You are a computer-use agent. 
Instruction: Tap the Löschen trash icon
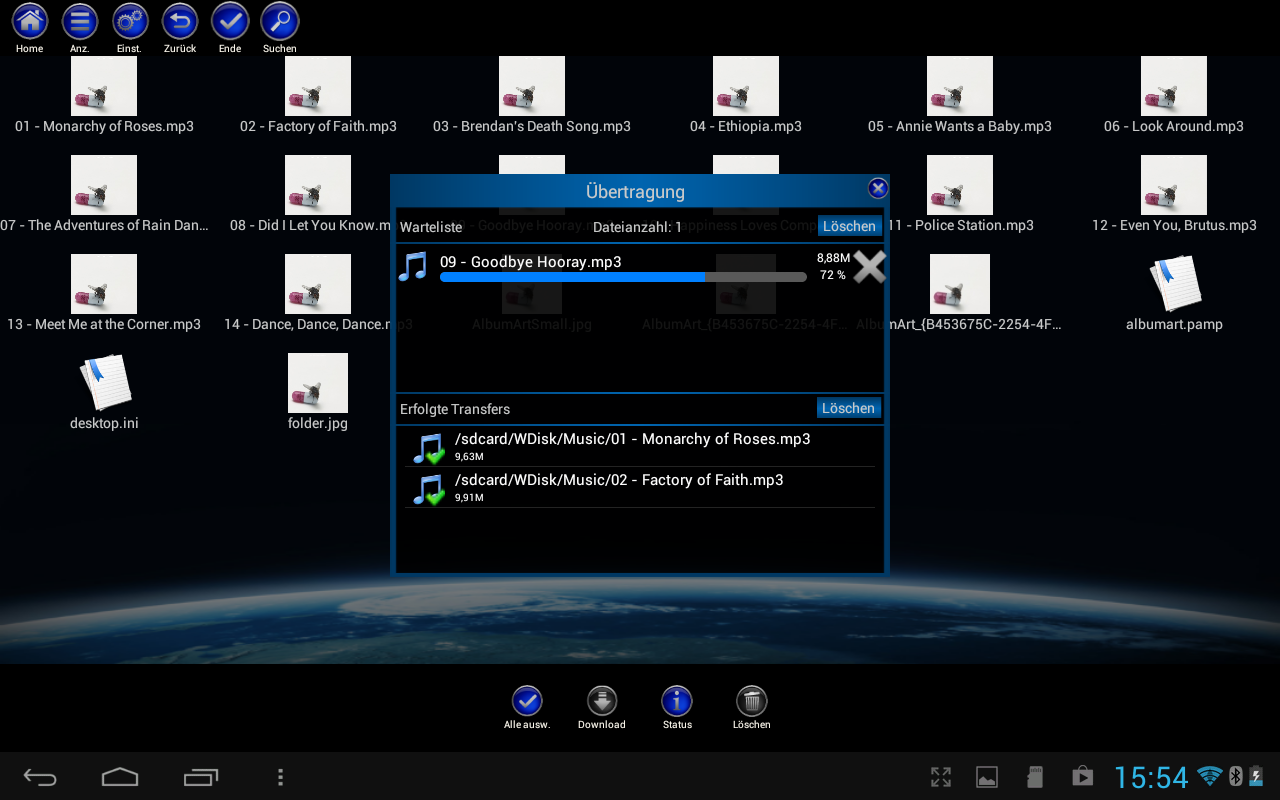click(752, 701)
